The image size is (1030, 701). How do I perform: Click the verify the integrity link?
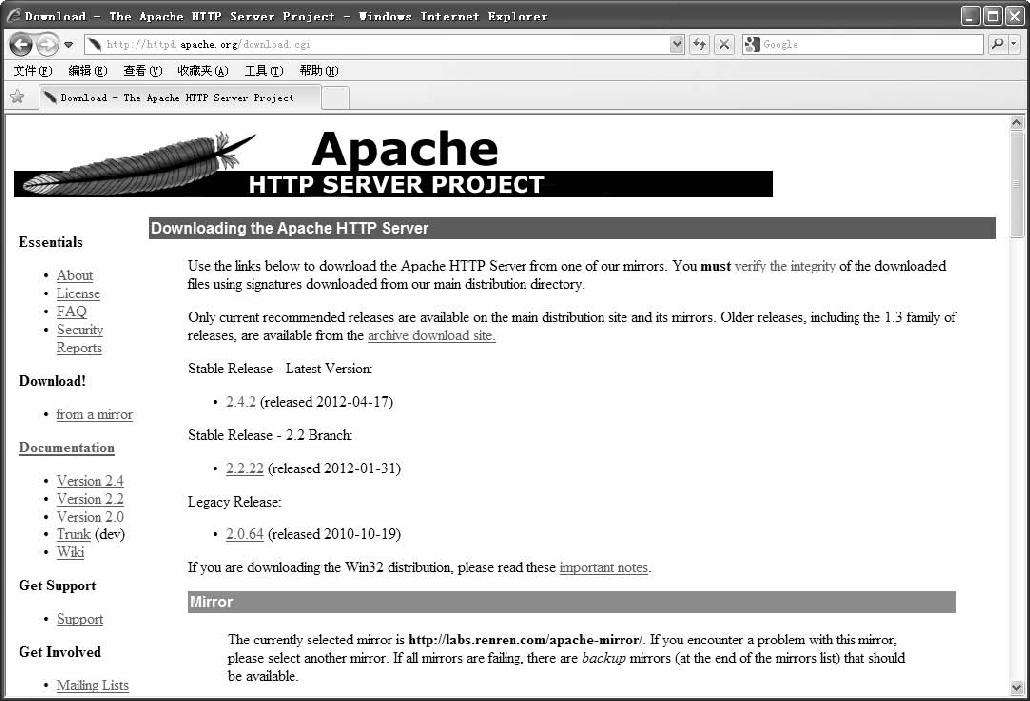pyautogui.click(x=785, y=266)
